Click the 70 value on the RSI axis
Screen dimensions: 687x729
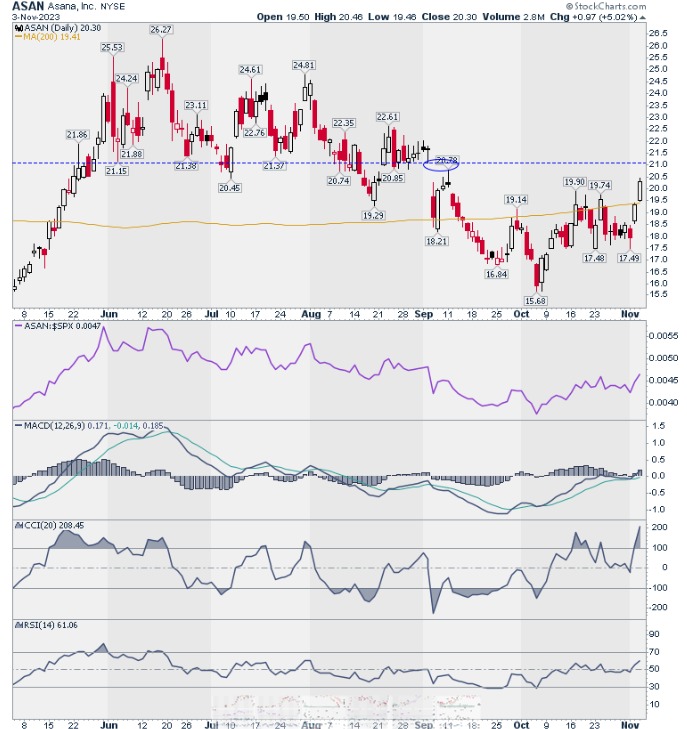click(x=654, y=652)
